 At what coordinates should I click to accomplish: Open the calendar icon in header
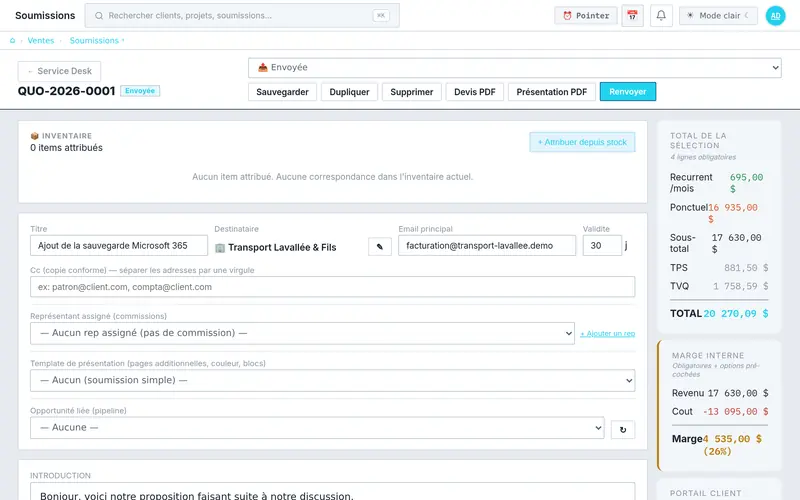[632, 16]
